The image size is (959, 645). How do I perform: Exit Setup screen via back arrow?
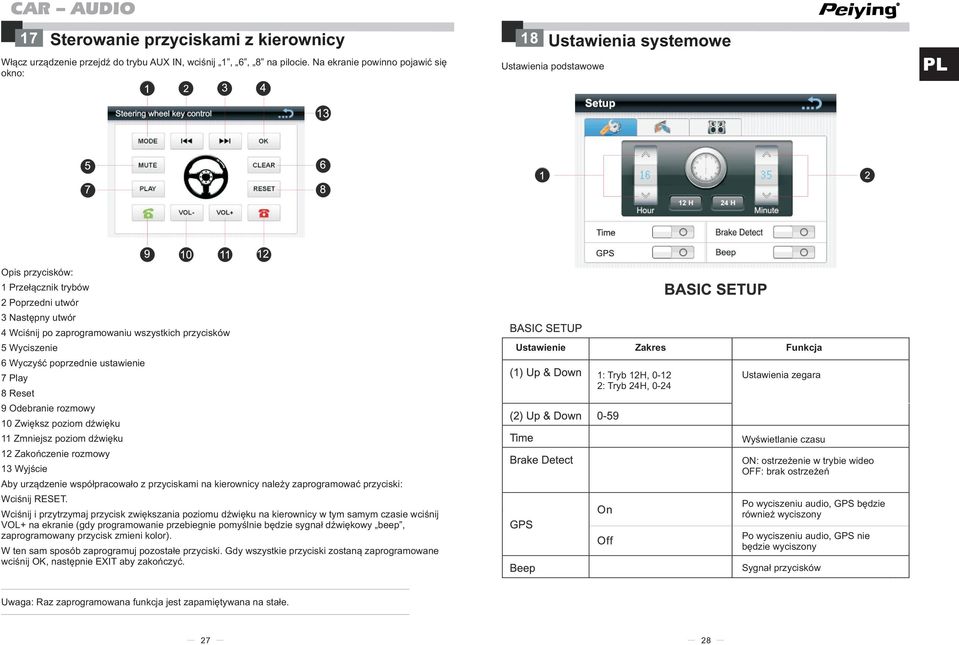(x=812, y=103)
